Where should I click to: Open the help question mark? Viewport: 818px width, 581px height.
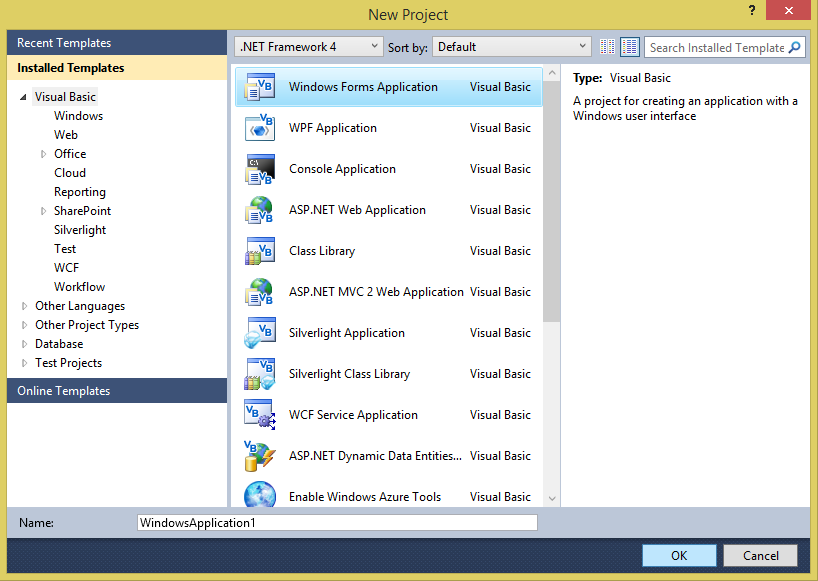click(752, 10)
